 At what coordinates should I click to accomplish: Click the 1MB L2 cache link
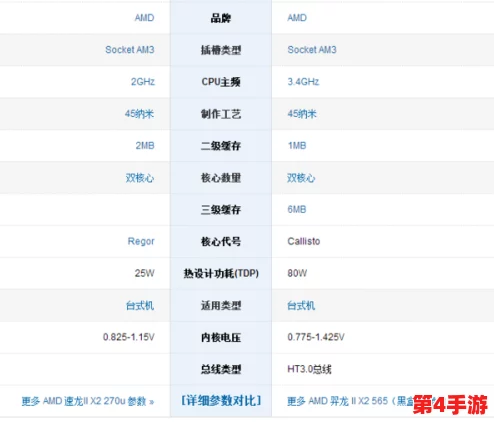[297, 146]
